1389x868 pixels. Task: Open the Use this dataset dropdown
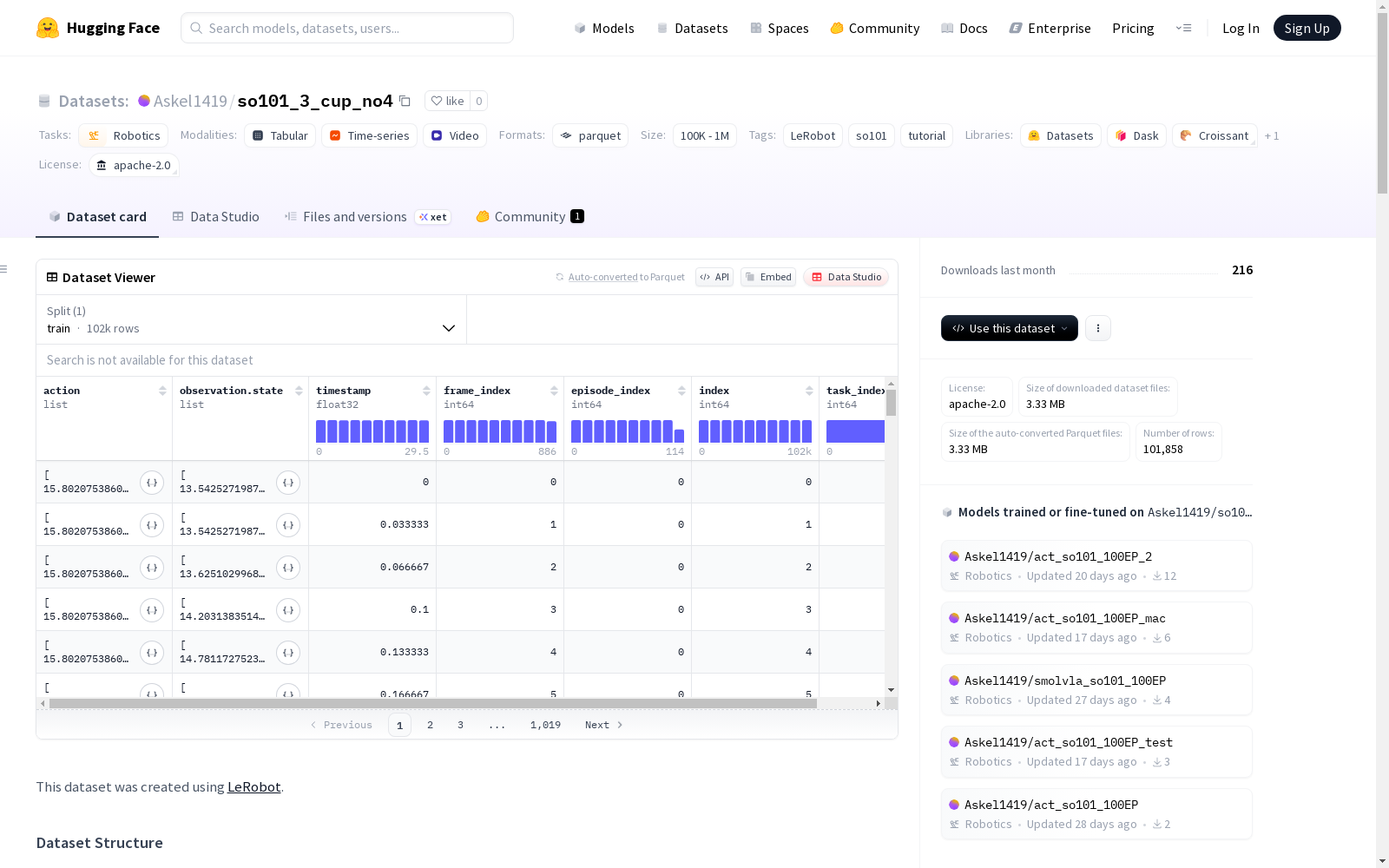coord(1010,328)
